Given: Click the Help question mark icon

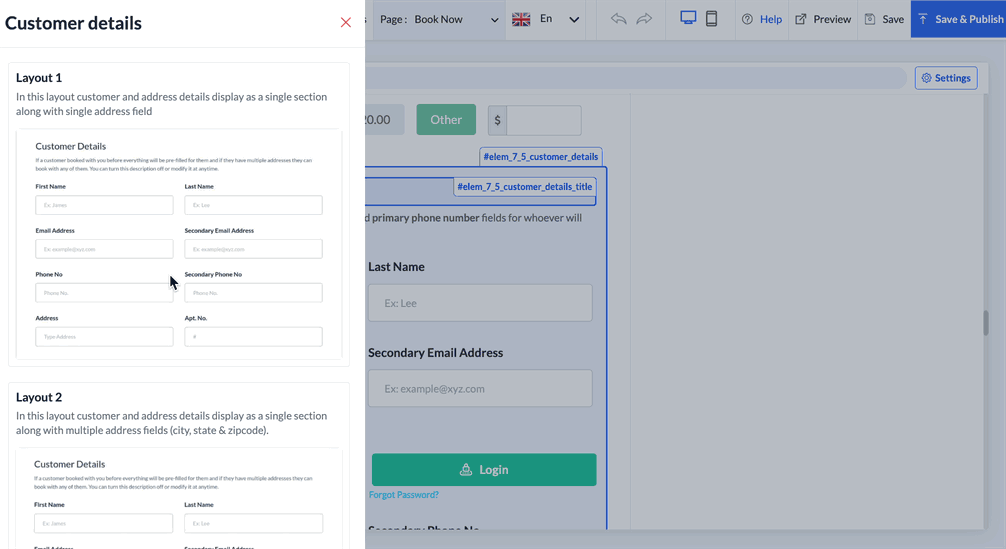Looking at the screenshot, I should point(747,19).
